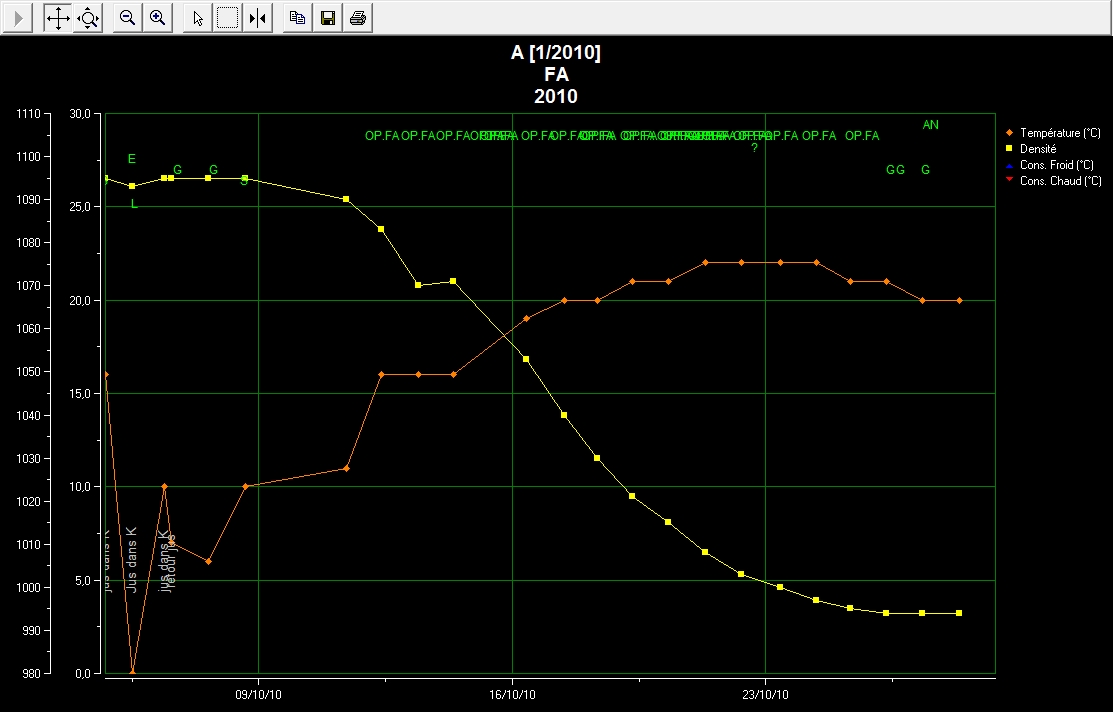
Task: Select the arrow pointer tool
Action: click(x=198, y=17)
